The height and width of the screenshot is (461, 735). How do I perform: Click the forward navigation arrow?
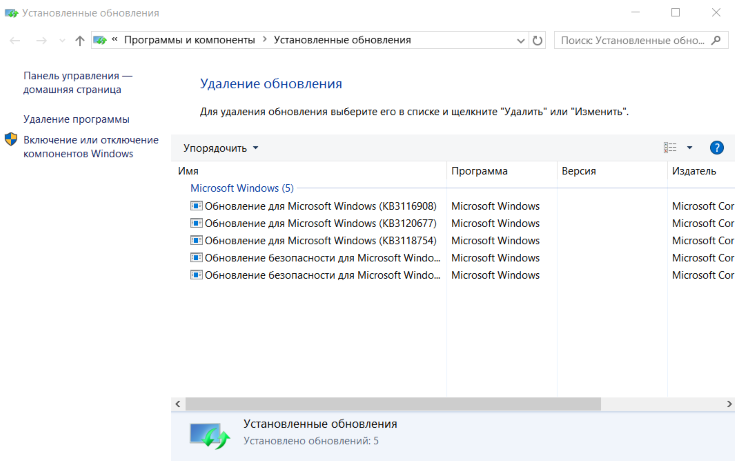[41, 41]
